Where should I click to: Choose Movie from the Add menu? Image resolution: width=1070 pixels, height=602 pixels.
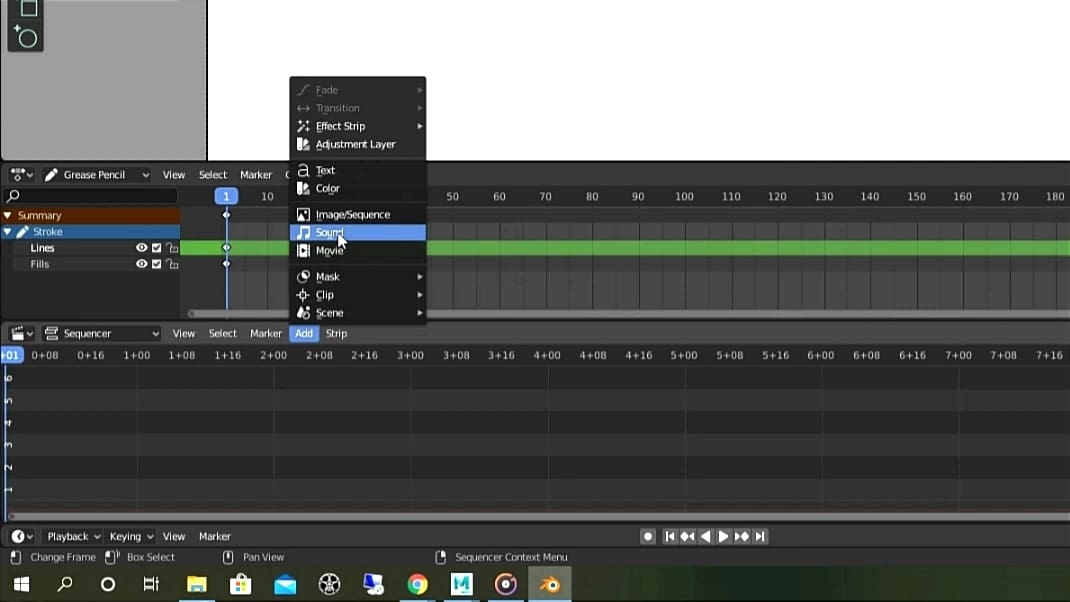358,250
